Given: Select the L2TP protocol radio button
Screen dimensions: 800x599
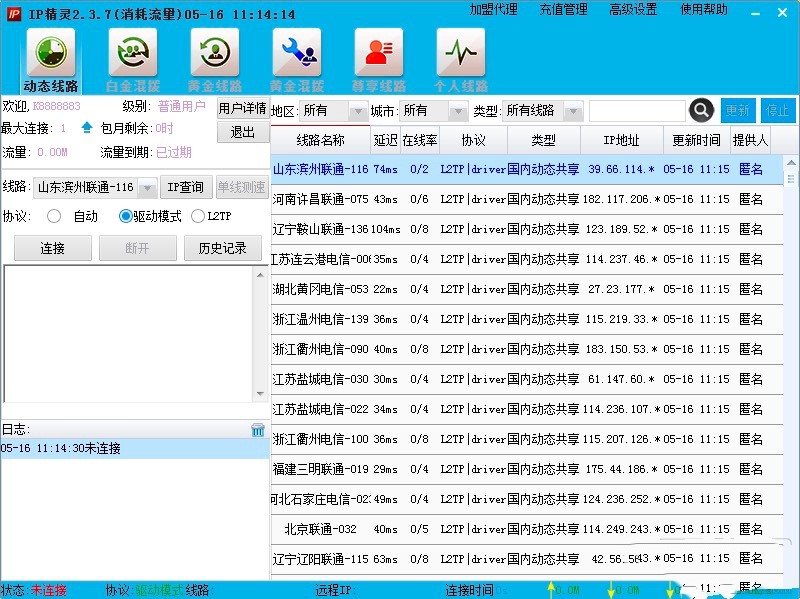Looking at the screenshot, I should pyautogui.click(x=198, y=216).
